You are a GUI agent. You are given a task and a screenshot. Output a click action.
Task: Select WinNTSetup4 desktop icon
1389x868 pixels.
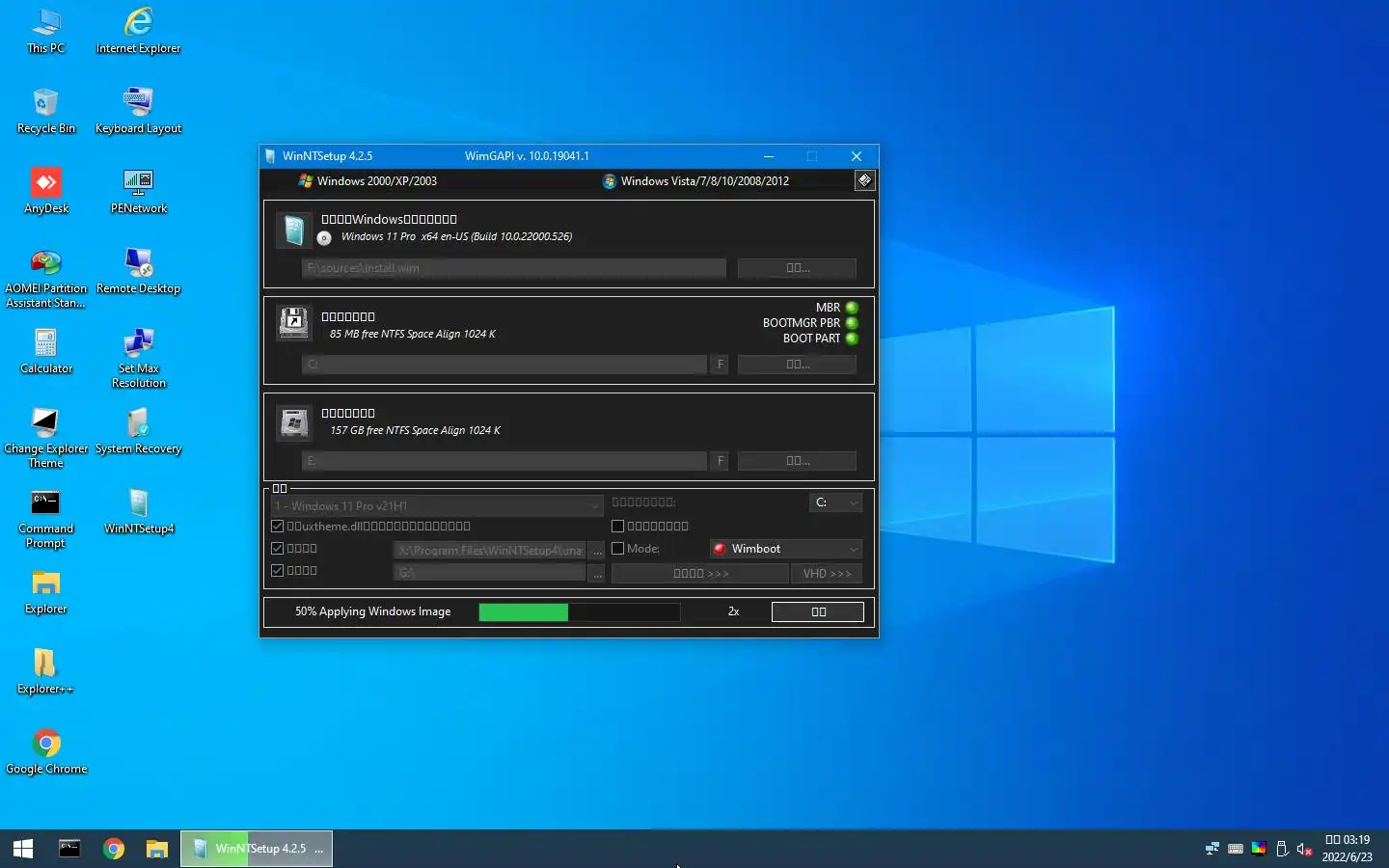click(138, 512)
